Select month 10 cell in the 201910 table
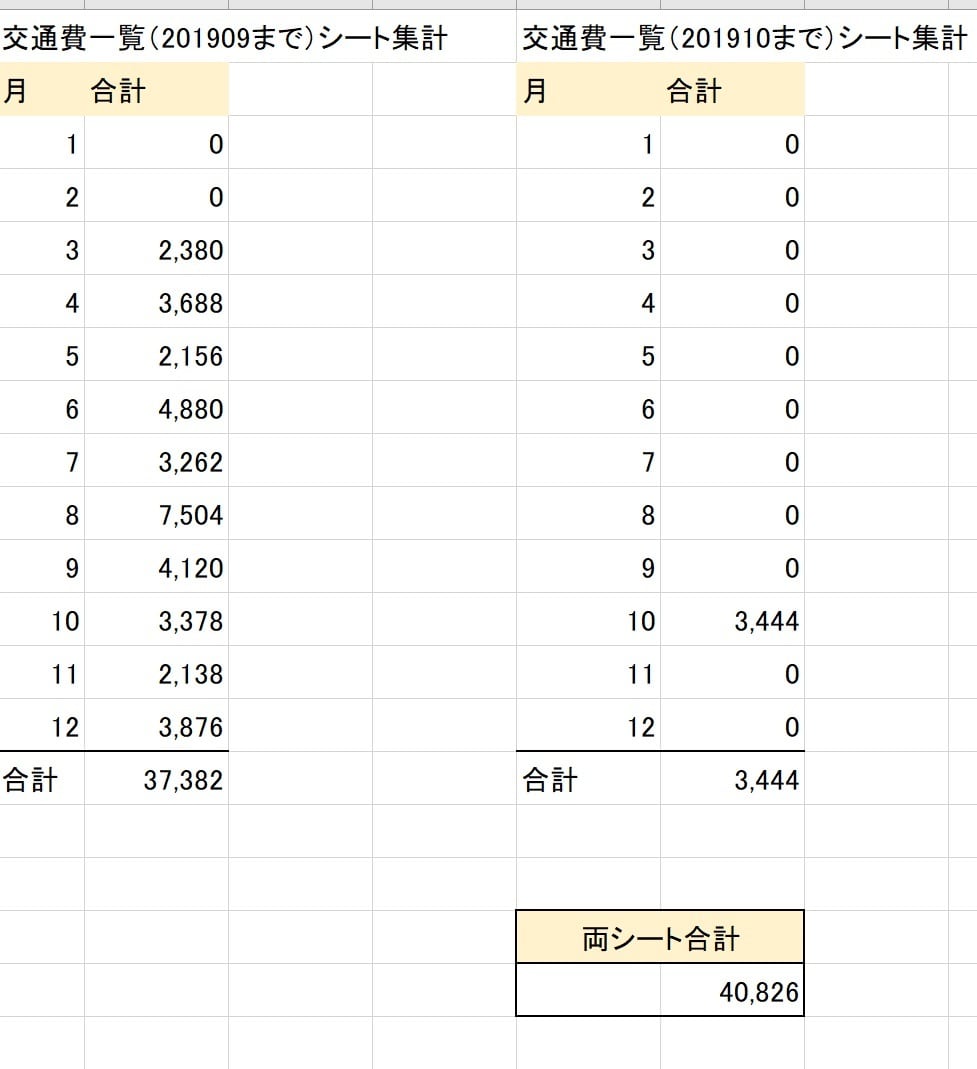This screenshot has width=977, height=1069. point(588,620)
